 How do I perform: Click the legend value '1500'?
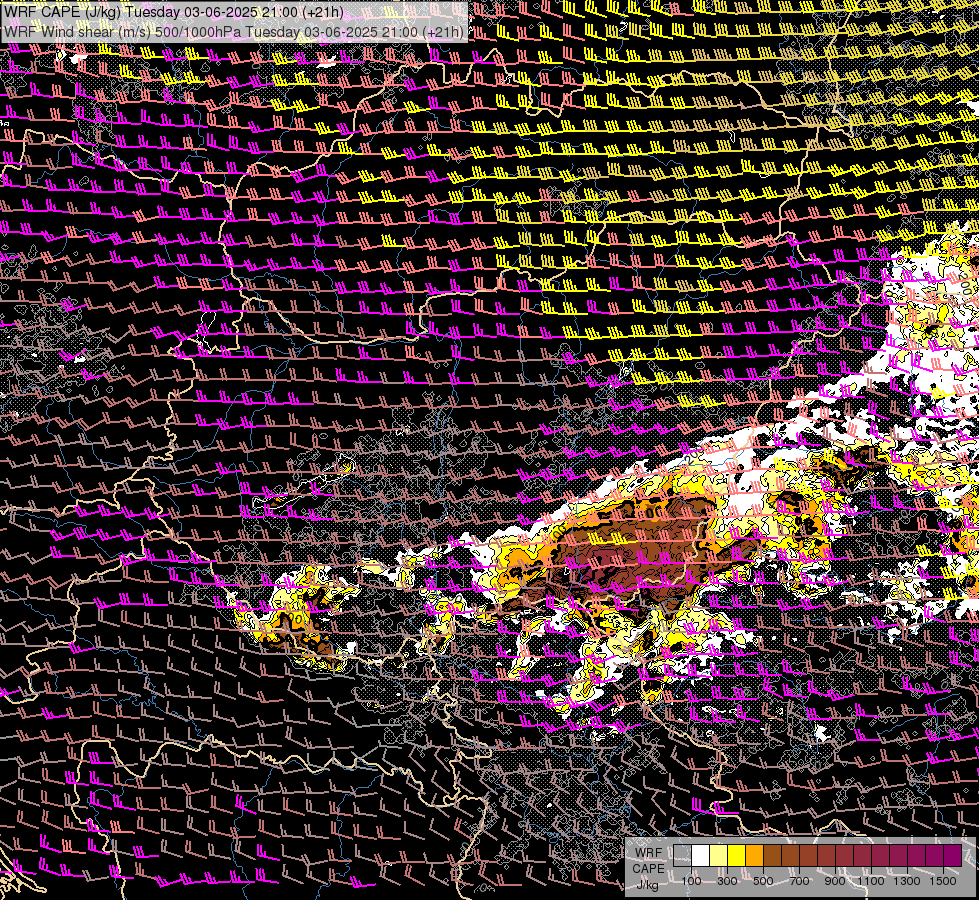[943, 881]
